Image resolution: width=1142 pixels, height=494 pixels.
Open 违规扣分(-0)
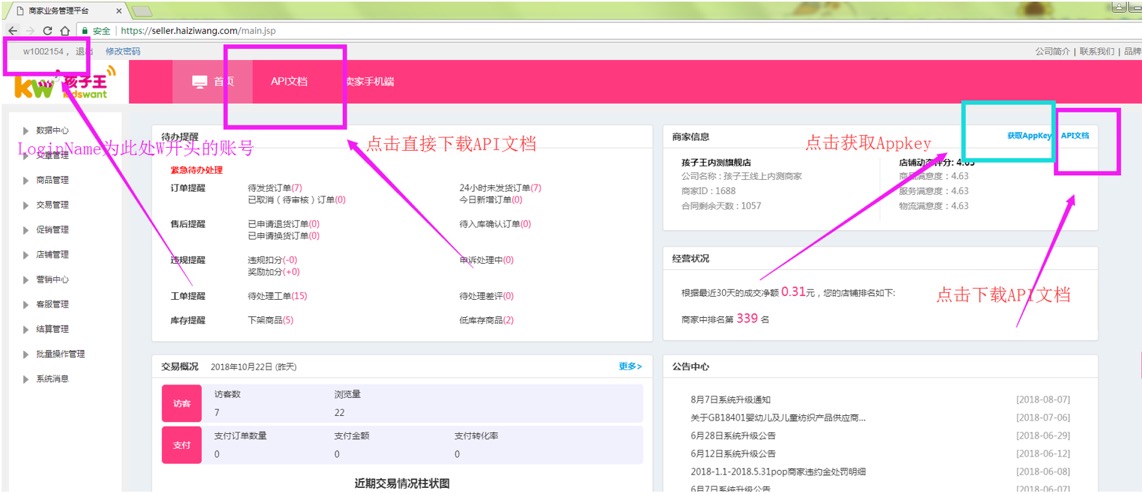[x=272, y=259]
